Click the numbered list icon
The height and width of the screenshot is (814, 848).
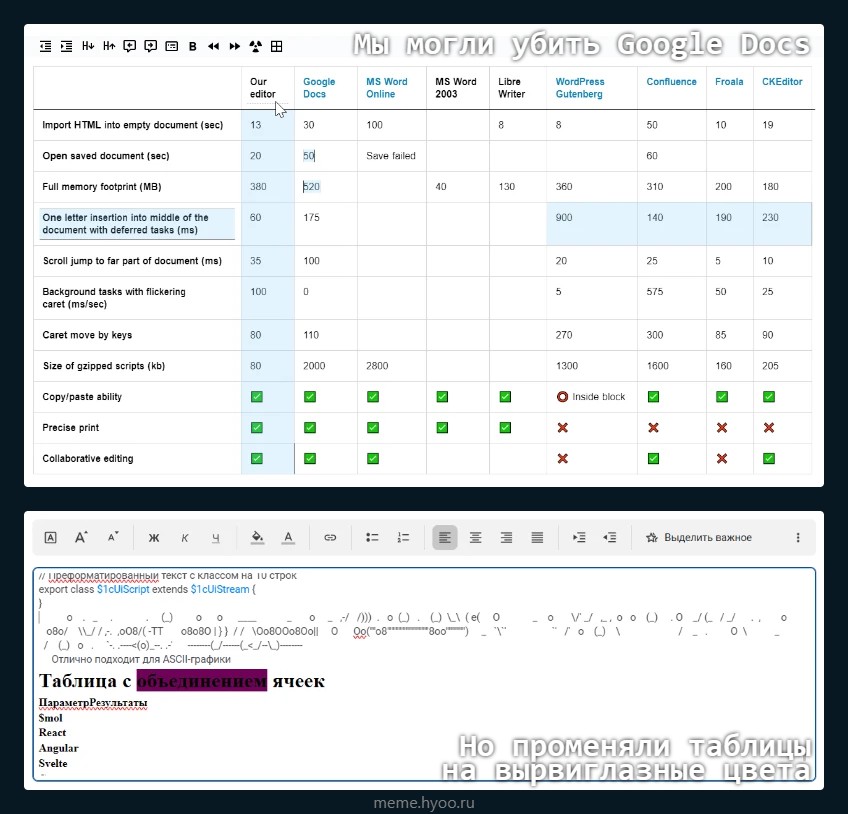[403, 538]
